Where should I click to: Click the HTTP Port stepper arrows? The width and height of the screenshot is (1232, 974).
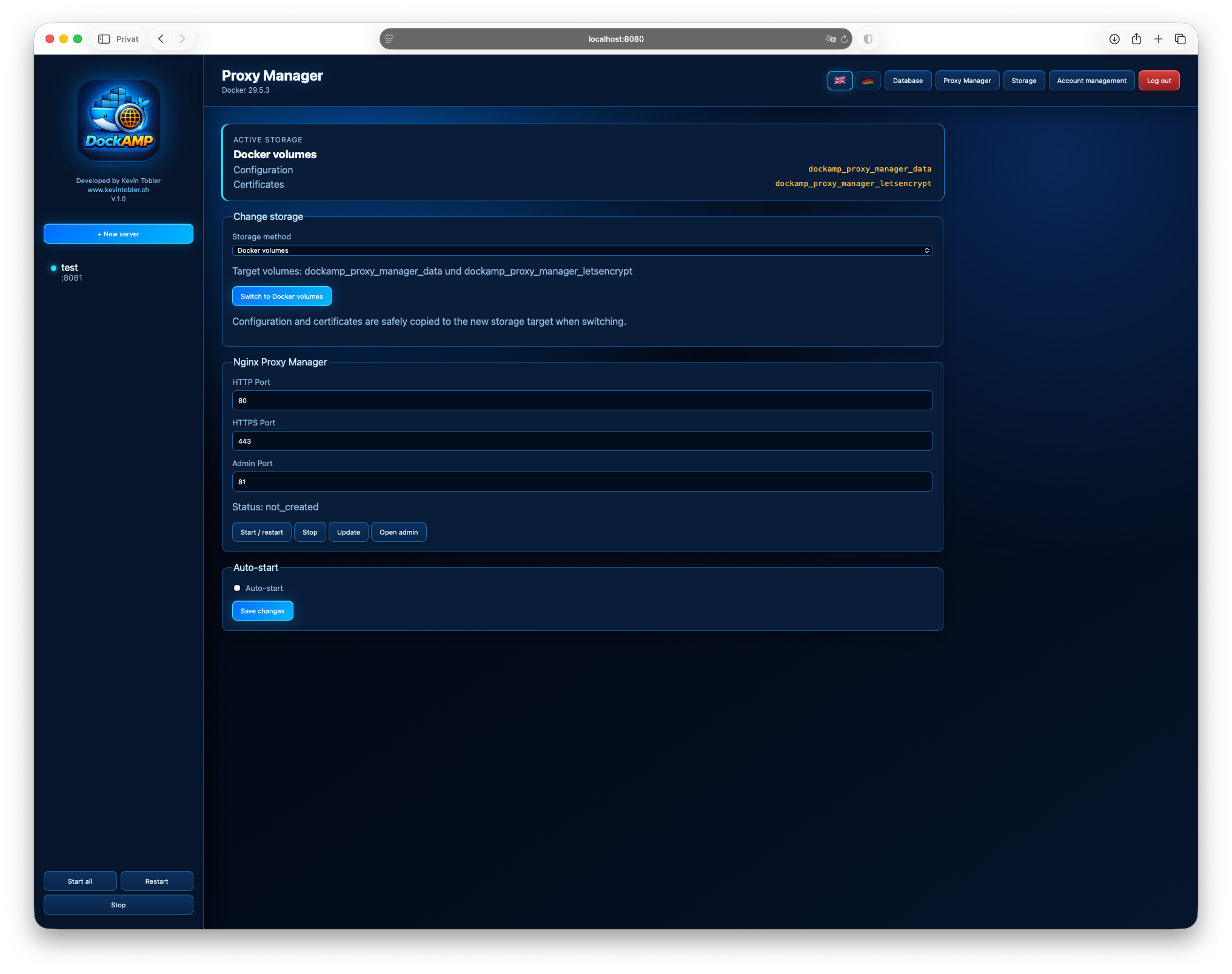coord(924,401)
